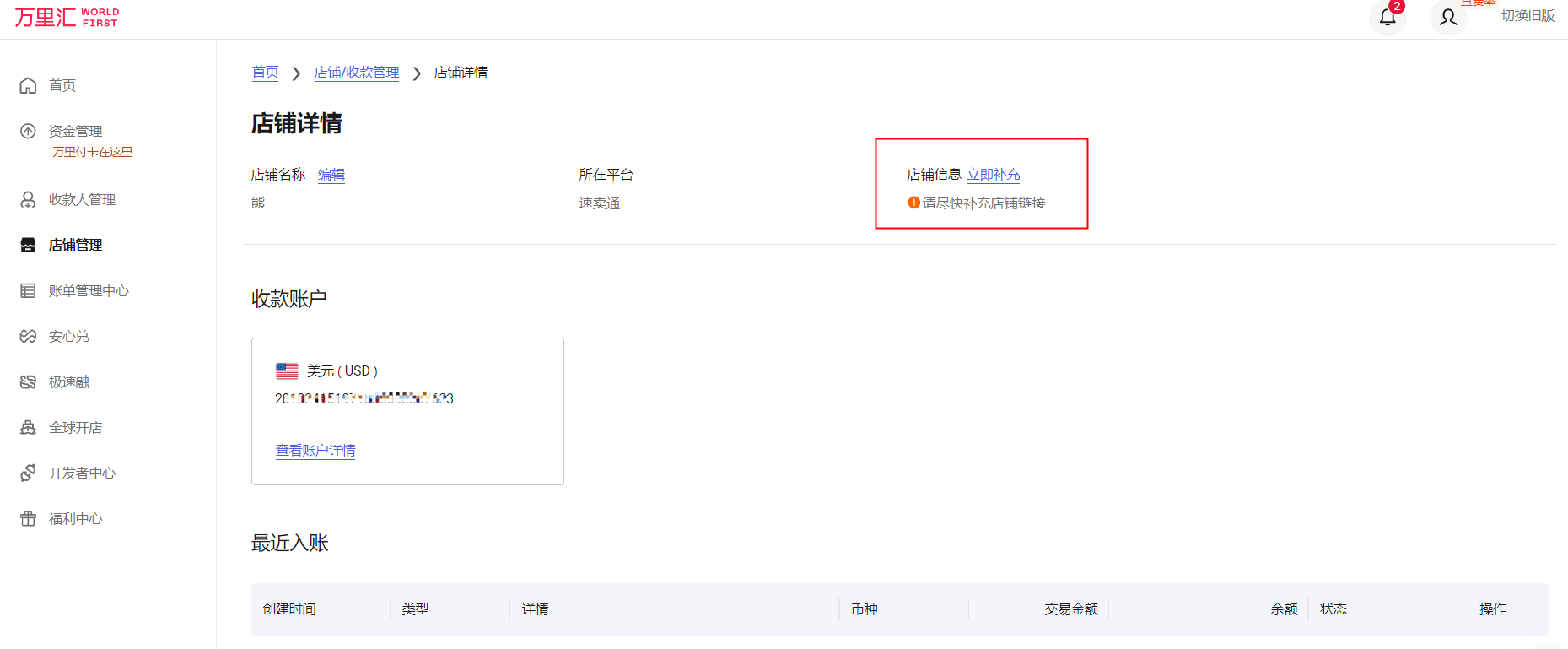Click the 美元 (USD) account card

click(x=407, y=410)
